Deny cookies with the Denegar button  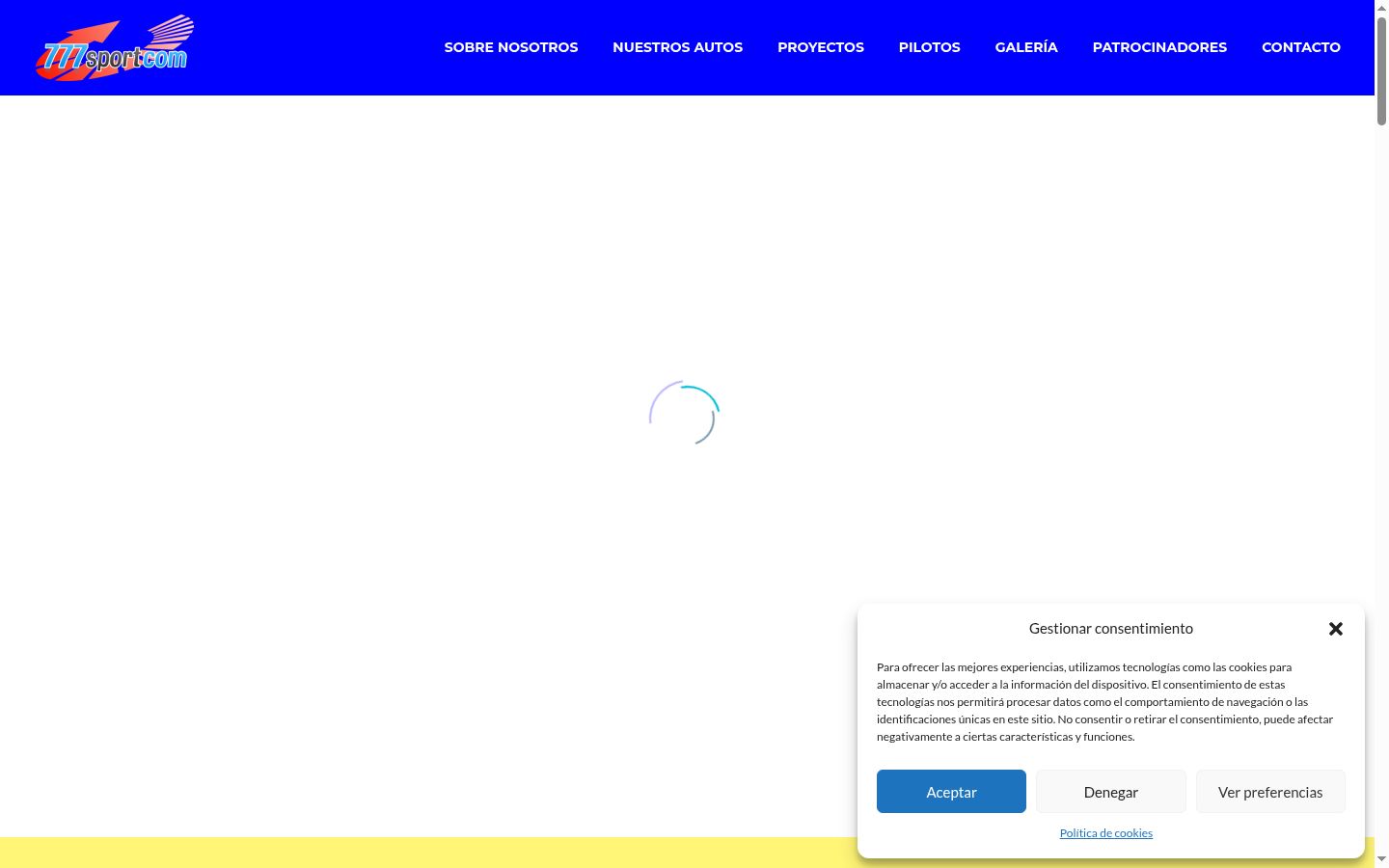coord(1111,792)
